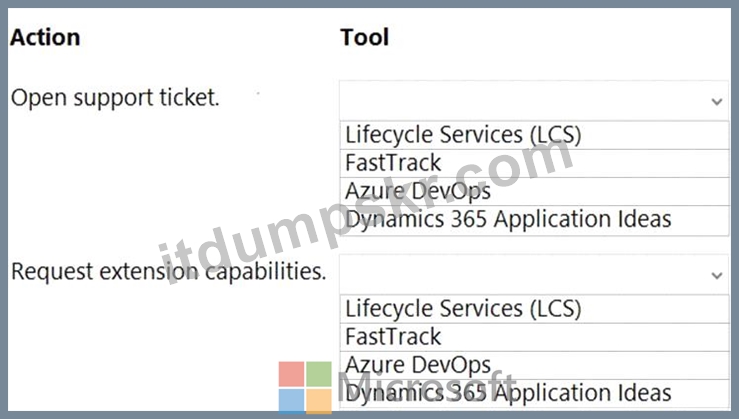Click the Action column header
Viewport: 739px width, 419px height.
[x=45, y=38]
